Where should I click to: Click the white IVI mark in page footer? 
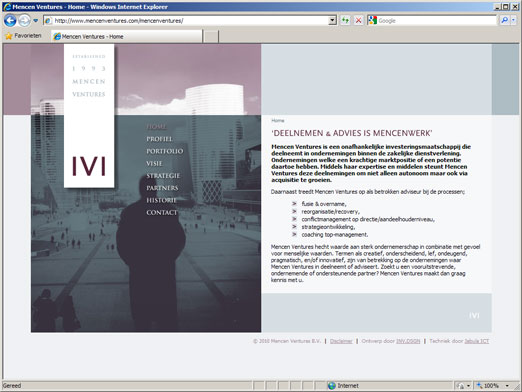coord(474,315)
